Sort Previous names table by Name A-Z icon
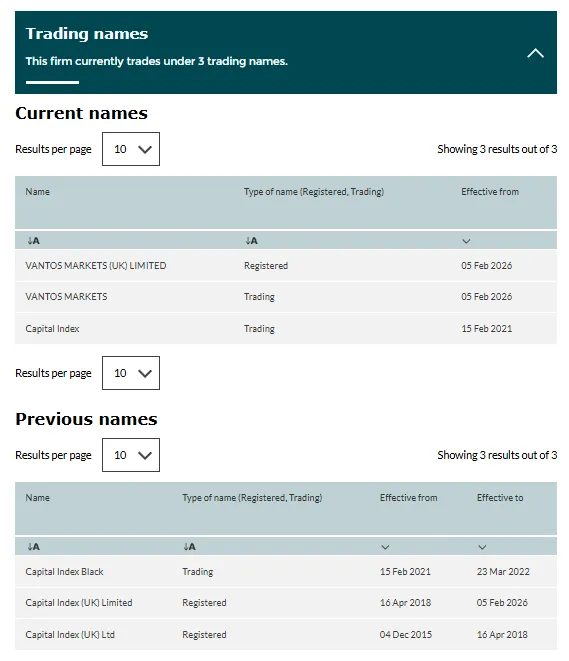The height and width of the screenshot is (661, 569). pos(33,547)
